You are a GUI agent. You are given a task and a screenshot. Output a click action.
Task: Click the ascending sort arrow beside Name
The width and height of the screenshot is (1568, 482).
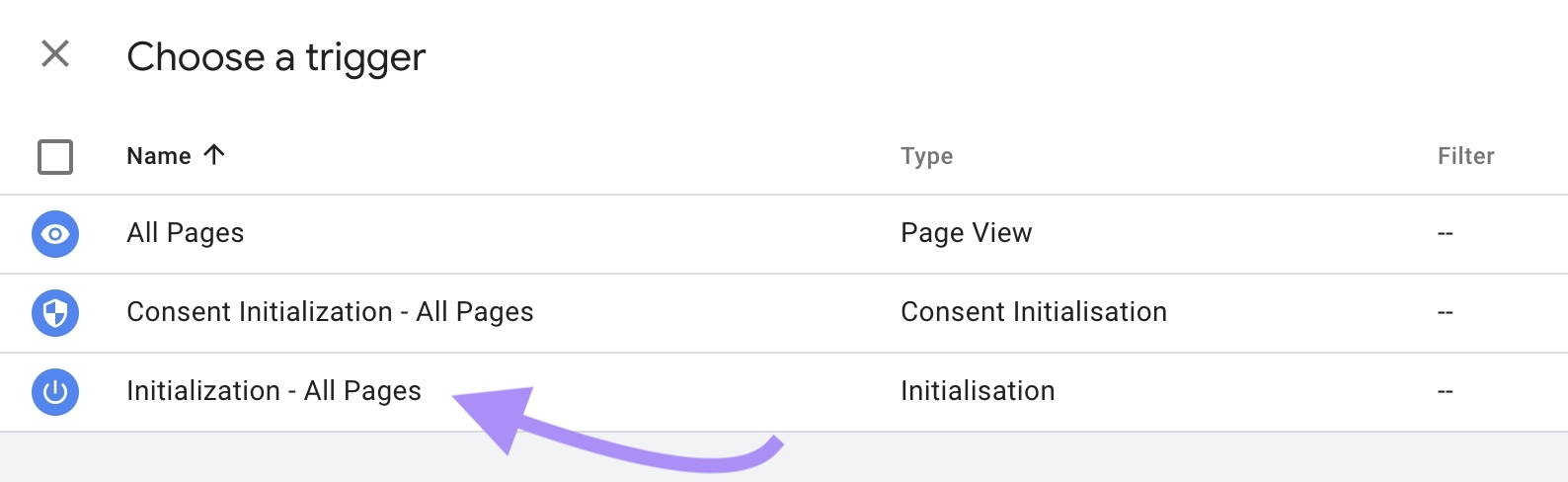(x=214, y=154)
